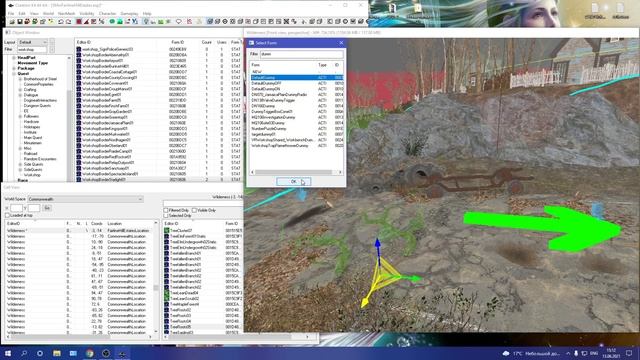Viewport: 640px width, 360px height.
Task: Click the cloud weather icon in system tray
Action: click(506, 353)
